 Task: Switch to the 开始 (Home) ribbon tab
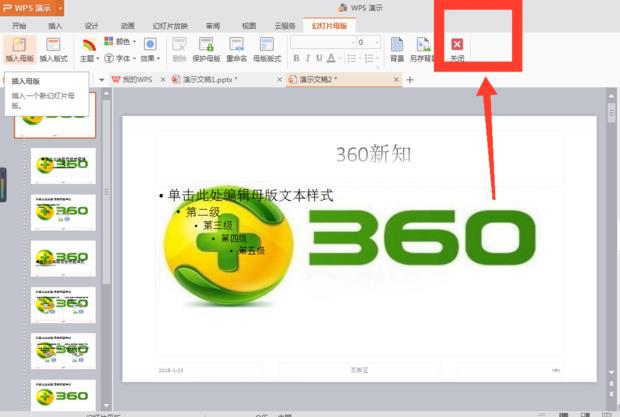click(x=19, y=26)
